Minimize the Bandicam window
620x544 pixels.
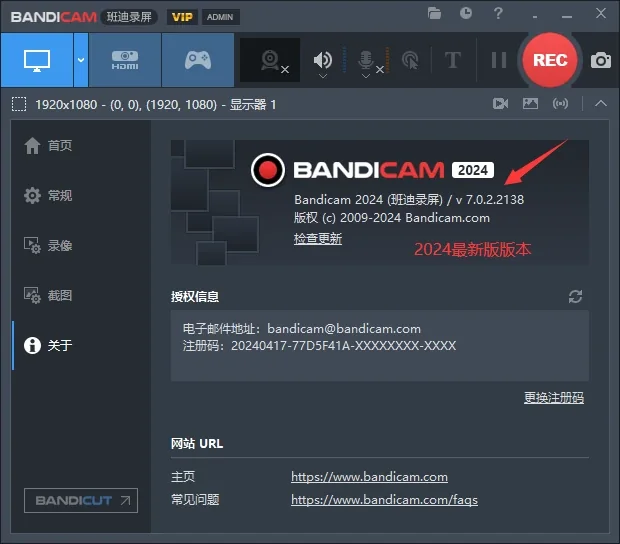(x=567, y=16)
